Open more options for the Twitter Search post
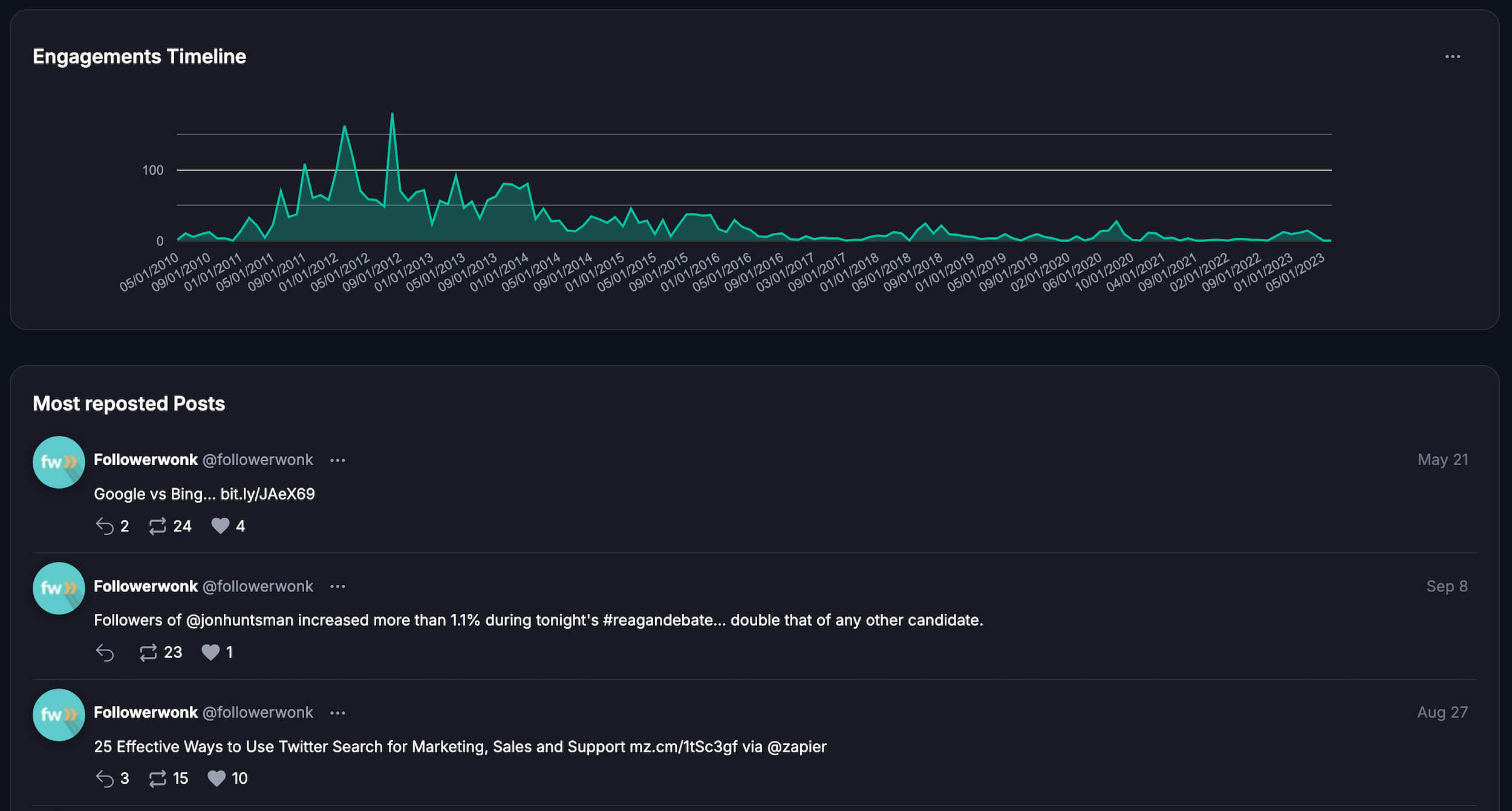 click(x=337, y=713)
